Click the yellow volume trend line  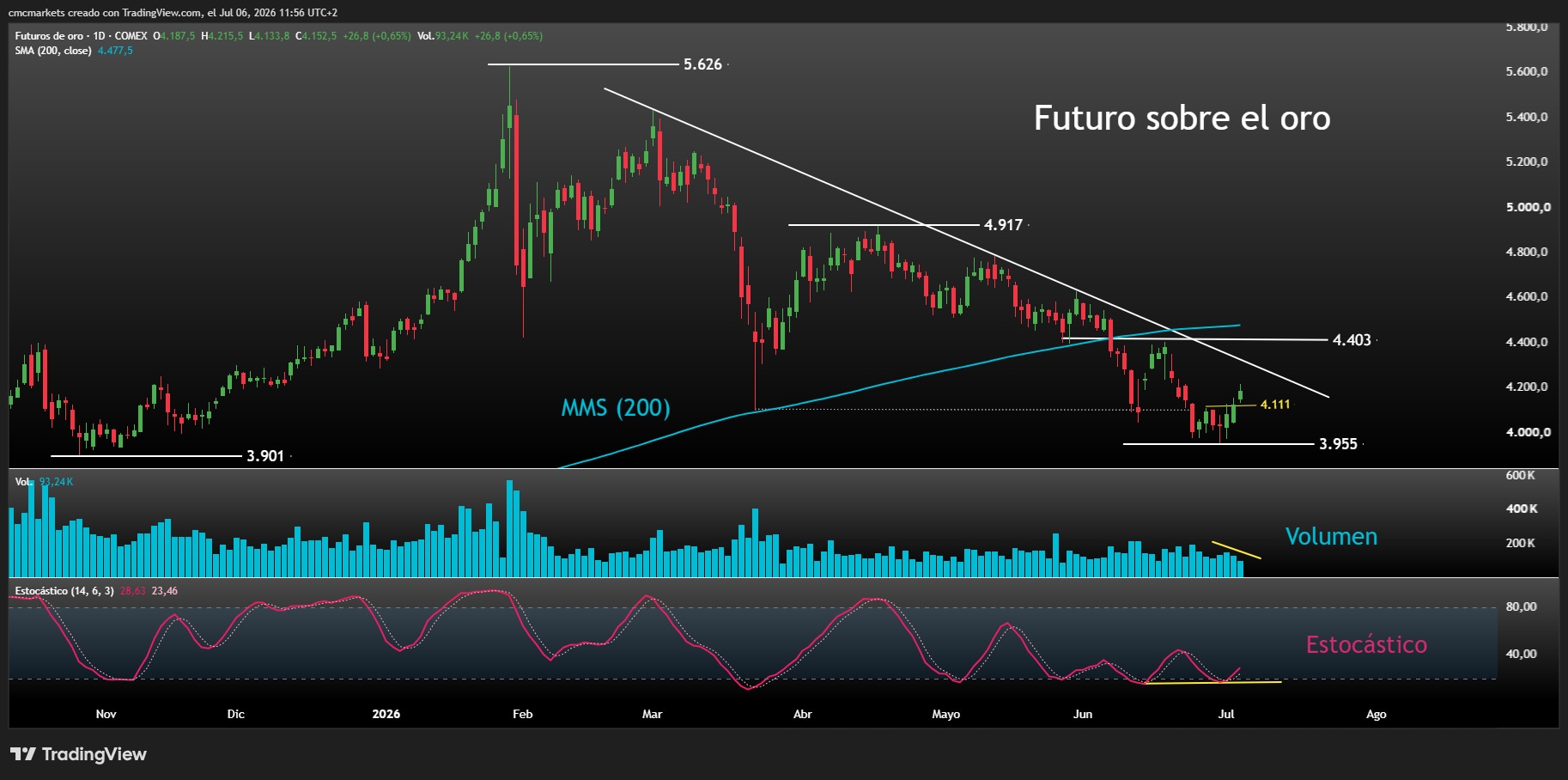coord(1237,550)
